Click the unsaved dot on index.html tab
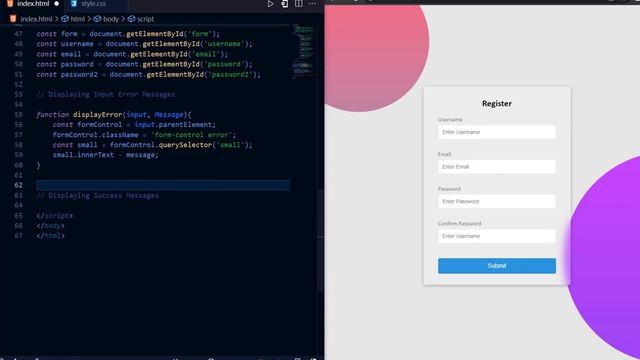This screenshot has width=640, height=360. point(56,4)
